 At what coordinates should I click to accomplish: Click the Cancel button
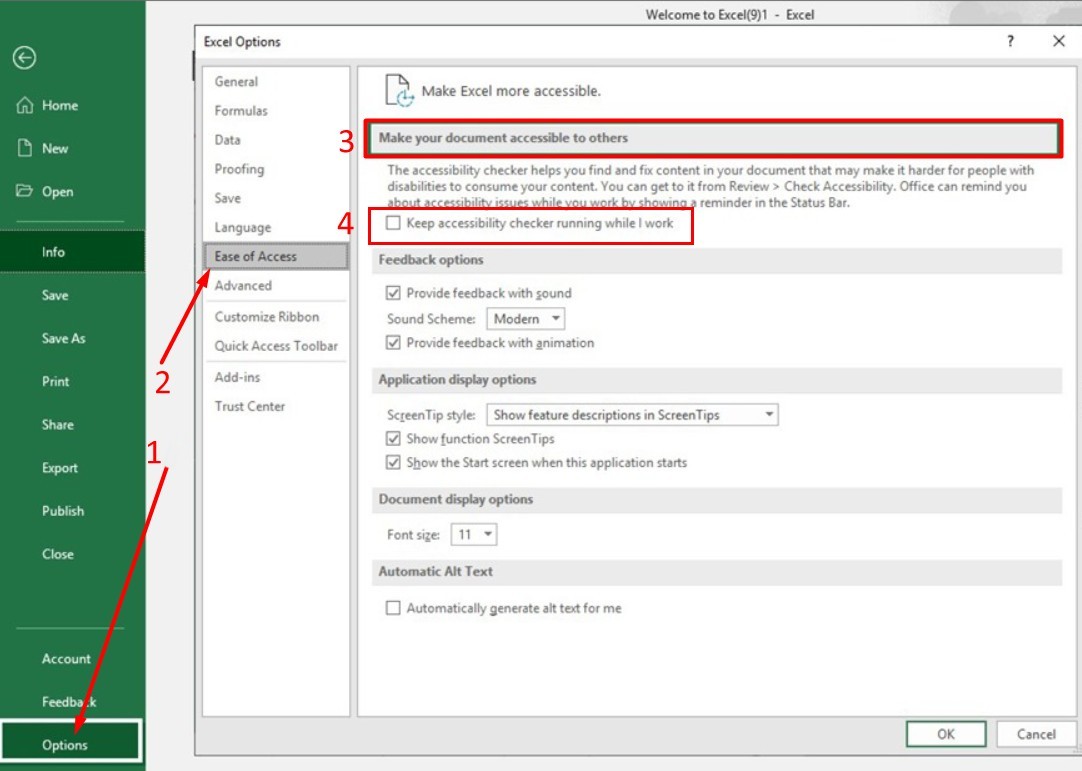[1036, 734]
